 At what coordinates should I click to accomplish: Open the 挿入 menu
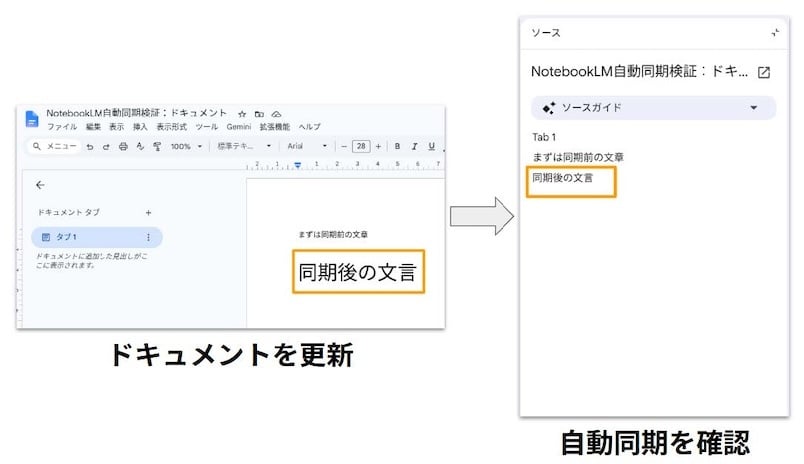140,127
